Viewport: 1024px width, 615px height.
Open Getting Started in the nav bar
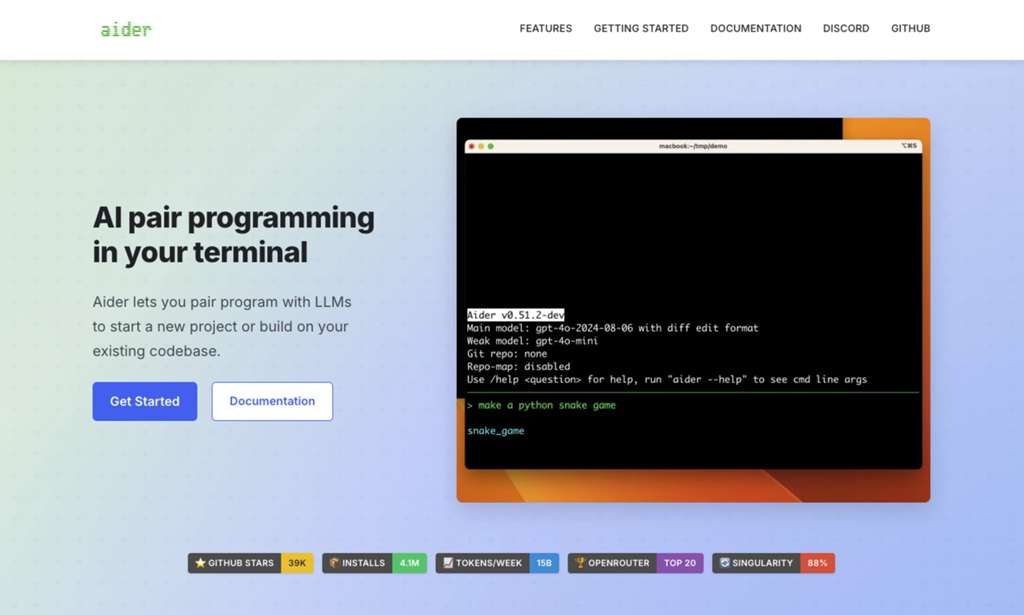pyautogui.click(x=641, y=28)
